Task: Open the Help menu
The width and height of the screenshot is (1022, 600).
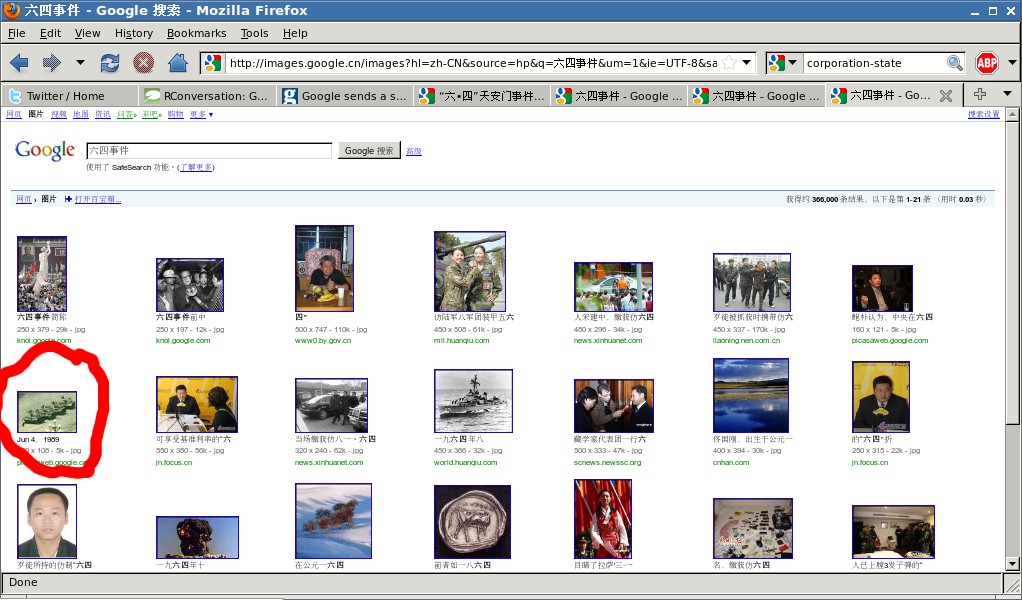Action: [x=295, y=33]
